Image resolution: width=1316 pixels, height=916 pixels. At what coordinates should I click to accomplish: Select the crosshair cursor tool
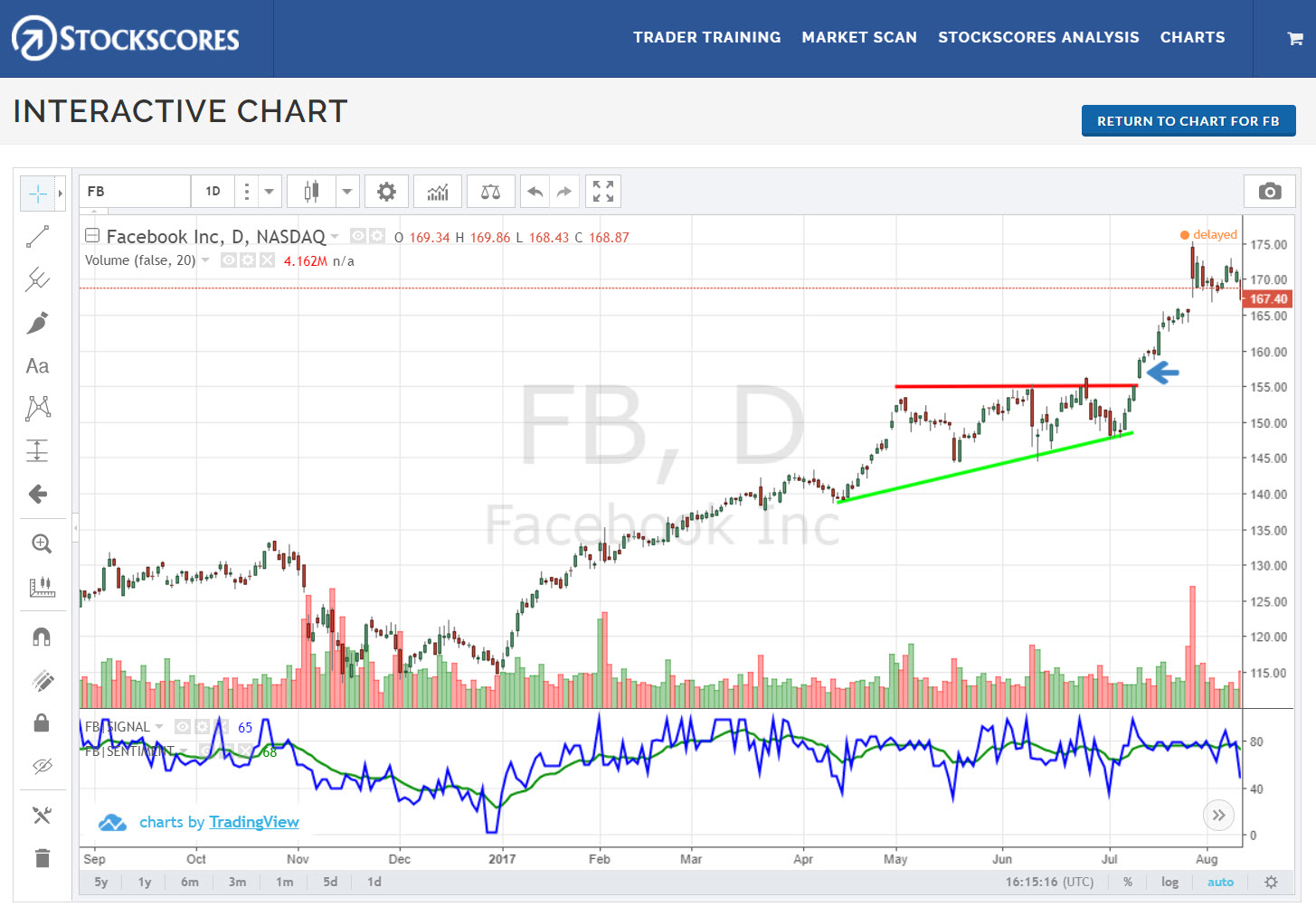point(38,193)
